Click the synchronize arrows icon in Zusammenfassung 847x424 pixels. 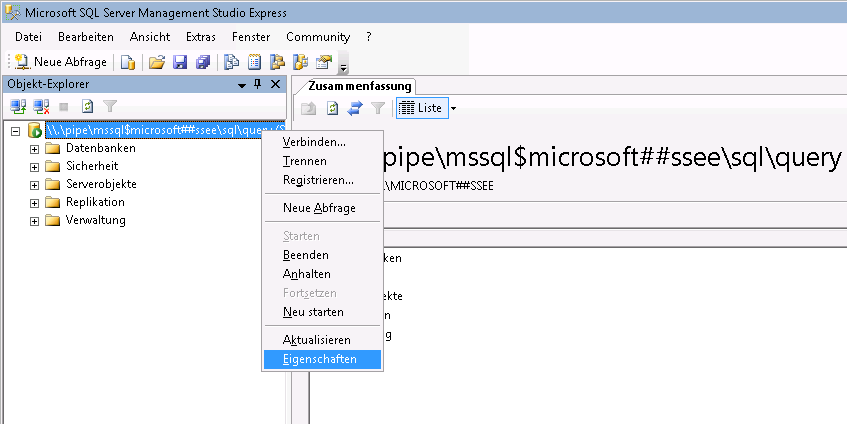pos(355,109)
